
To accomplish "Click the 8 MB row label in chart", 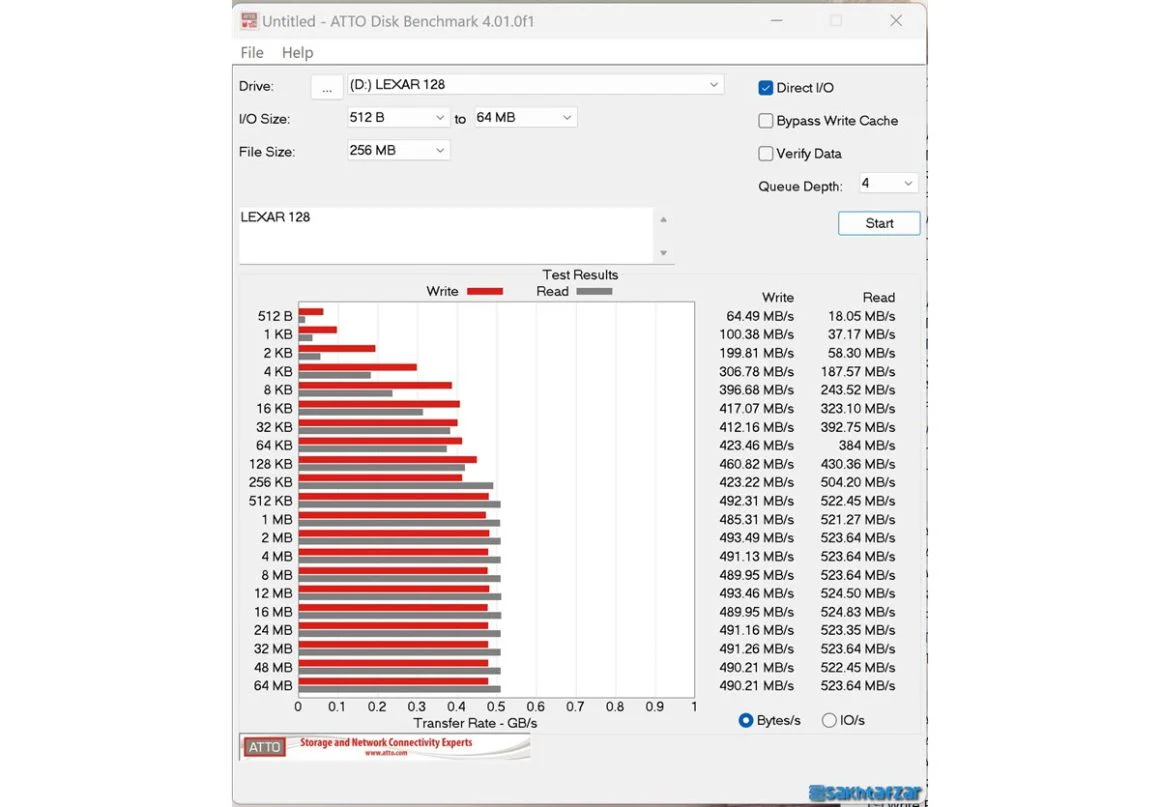I will pos(277,575).
